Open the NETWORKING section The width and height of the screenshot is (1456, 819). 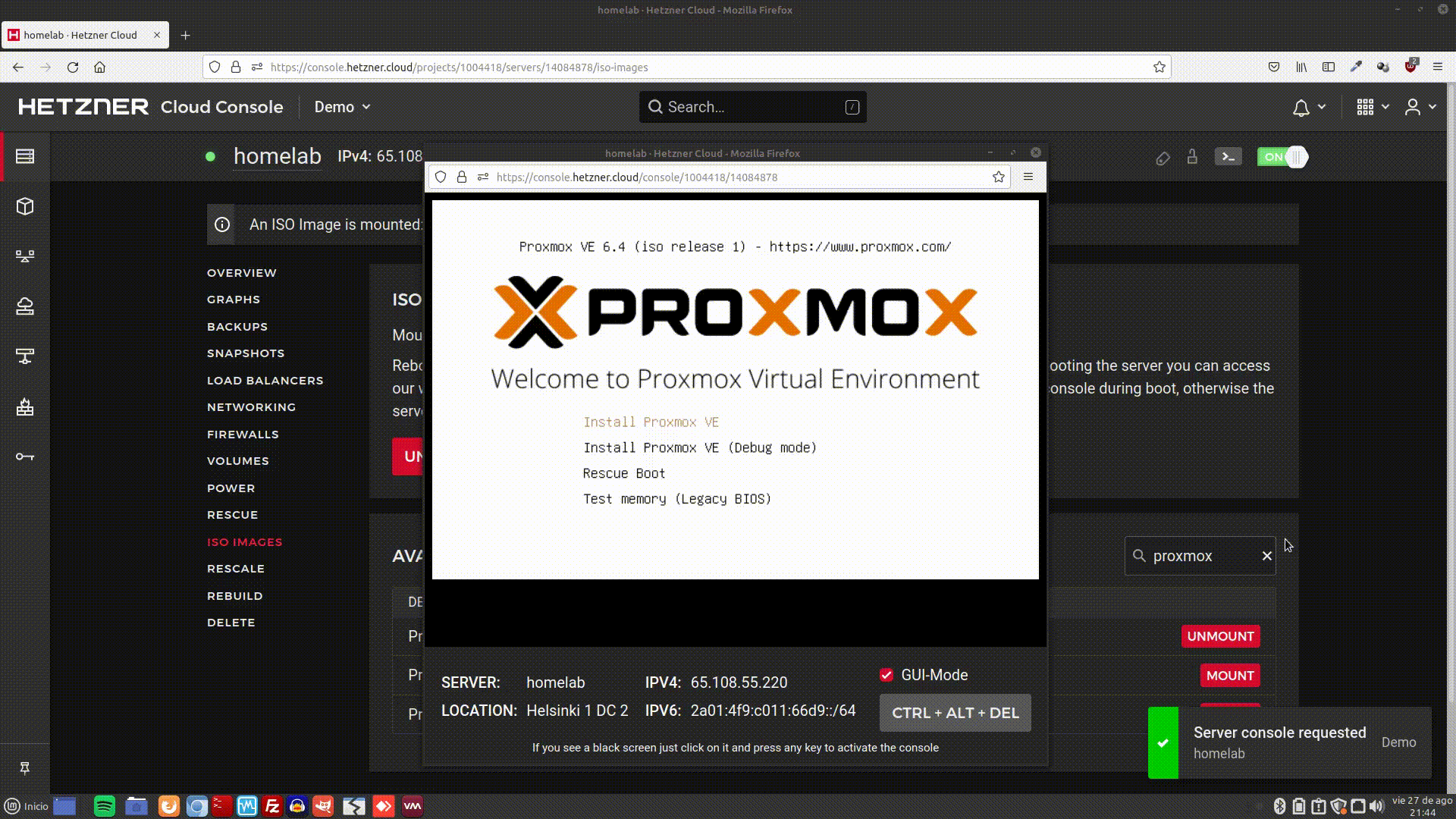click(x=251, y=407)
